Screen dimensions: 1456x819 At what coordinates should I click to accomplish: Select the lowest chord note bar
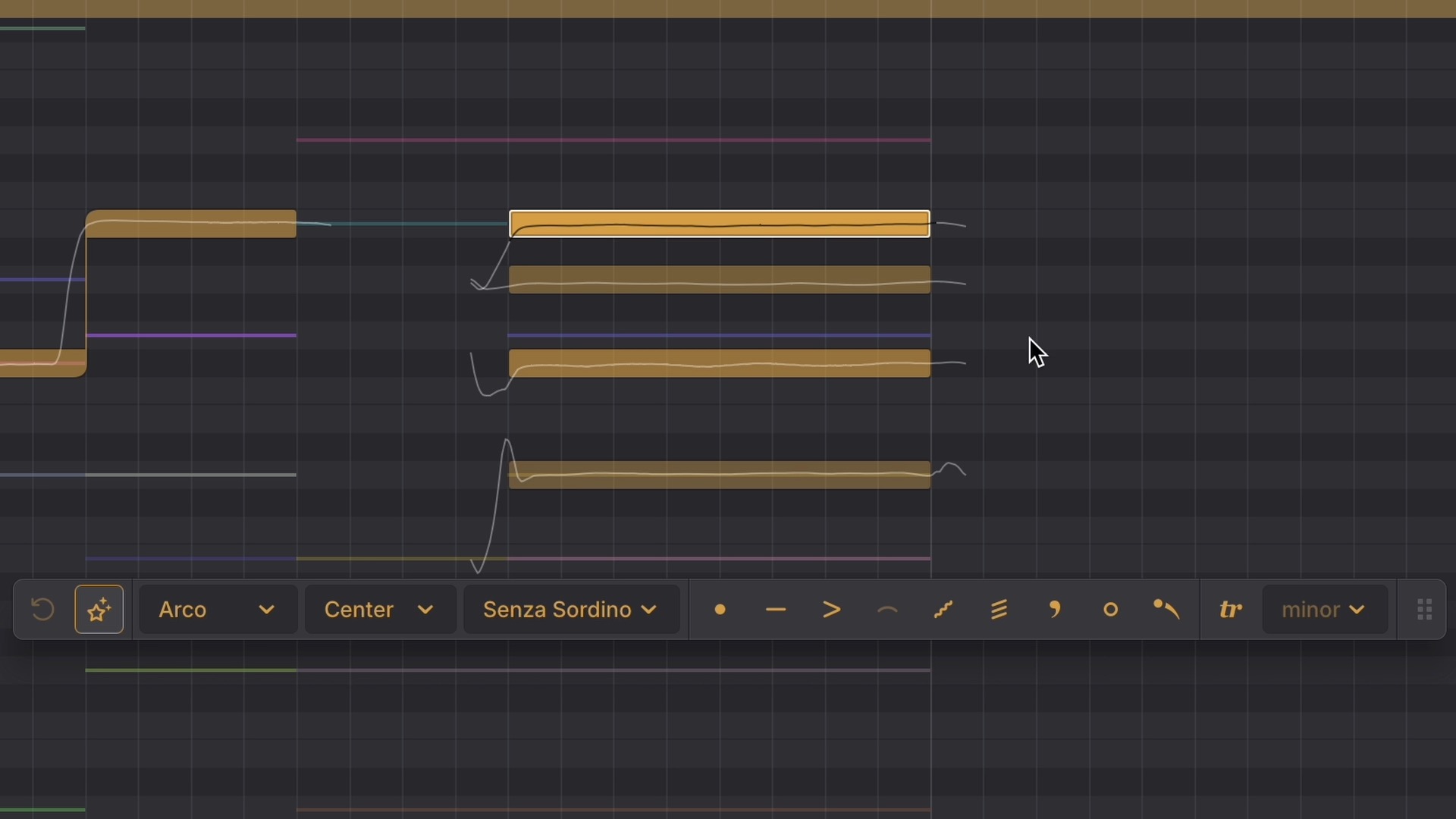pyautogui.click(x=720, y=475)
